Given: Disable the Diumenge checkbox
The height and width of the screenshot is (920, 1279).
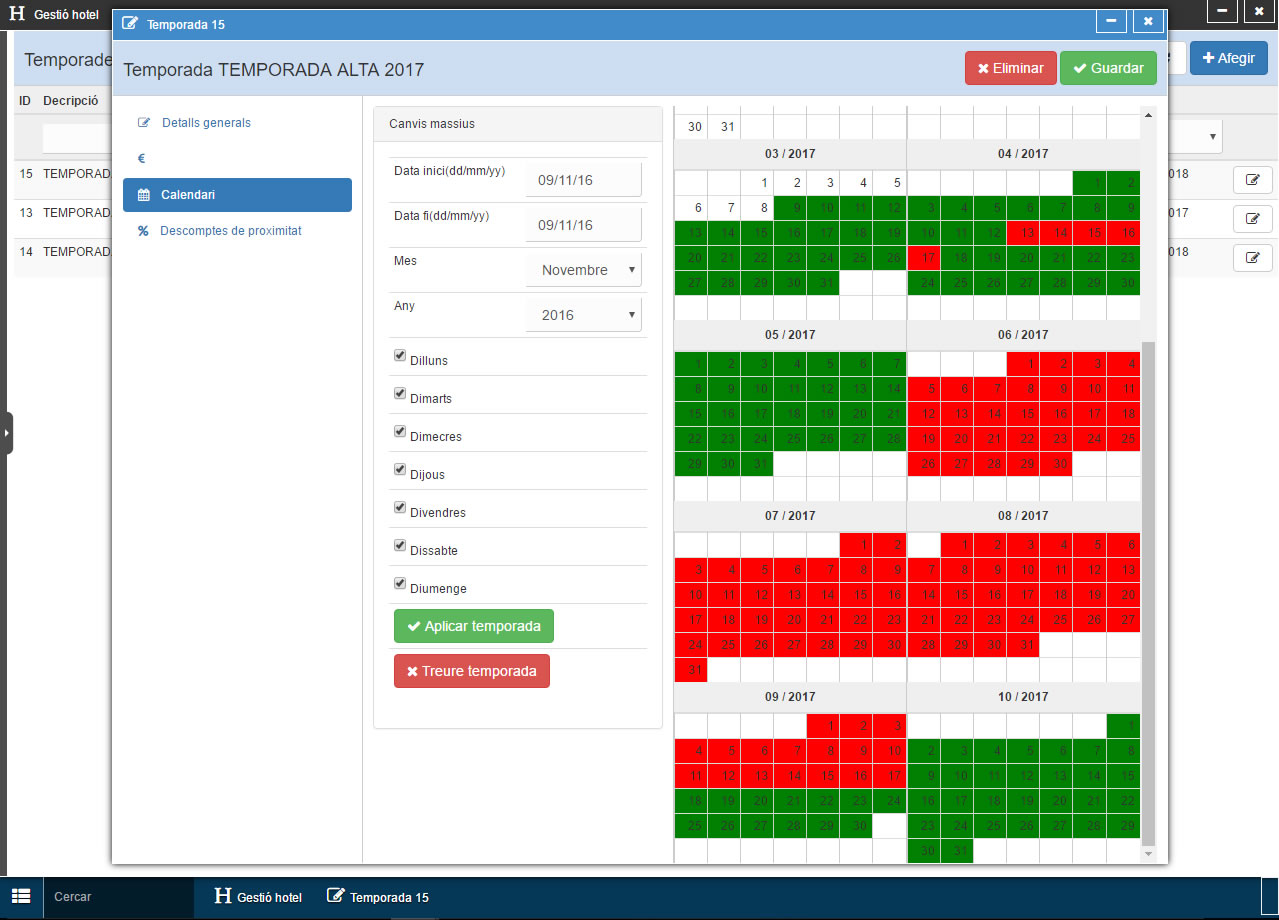Looking at the screenshot, I should pyautogui.click(x=400, y=583).
